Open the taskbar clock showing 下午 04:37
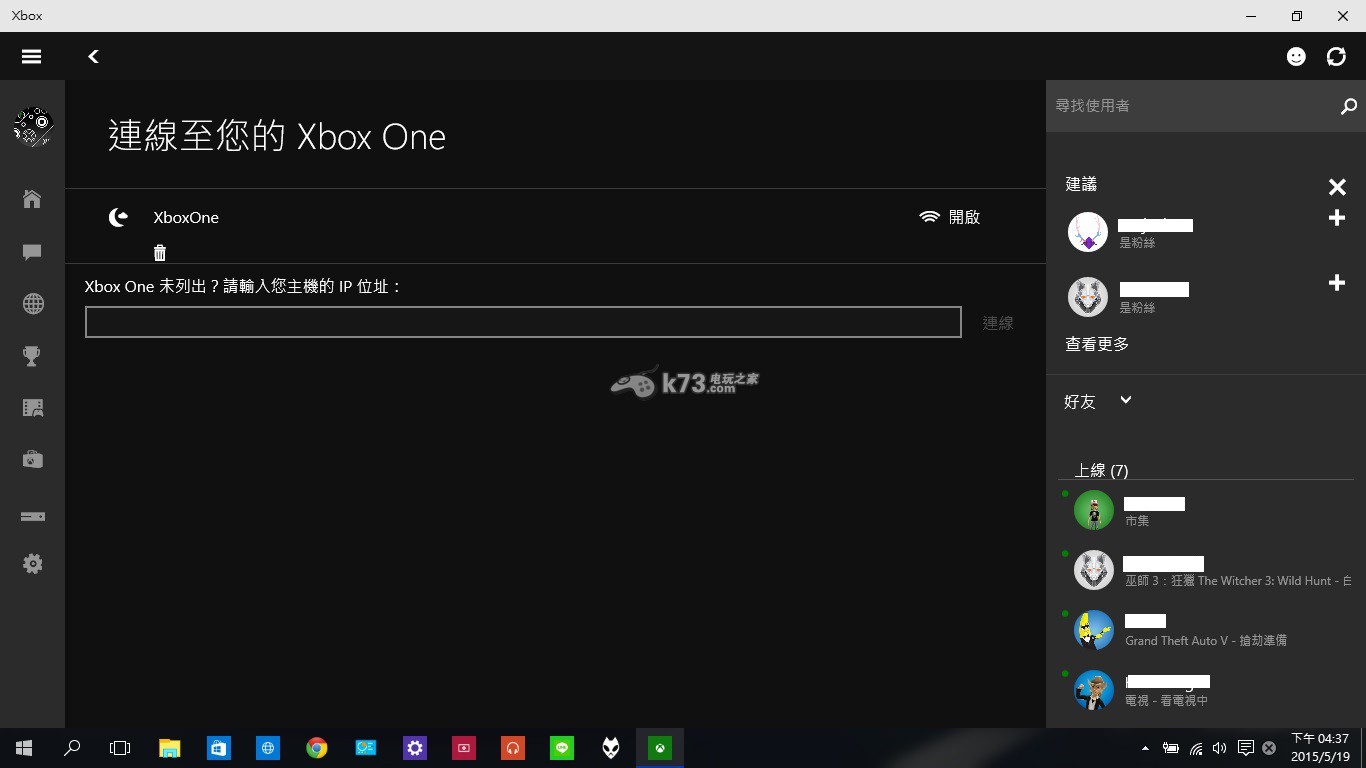Screen dimensions: 1366x768 pyautogui.click(x=1320, y=748)
